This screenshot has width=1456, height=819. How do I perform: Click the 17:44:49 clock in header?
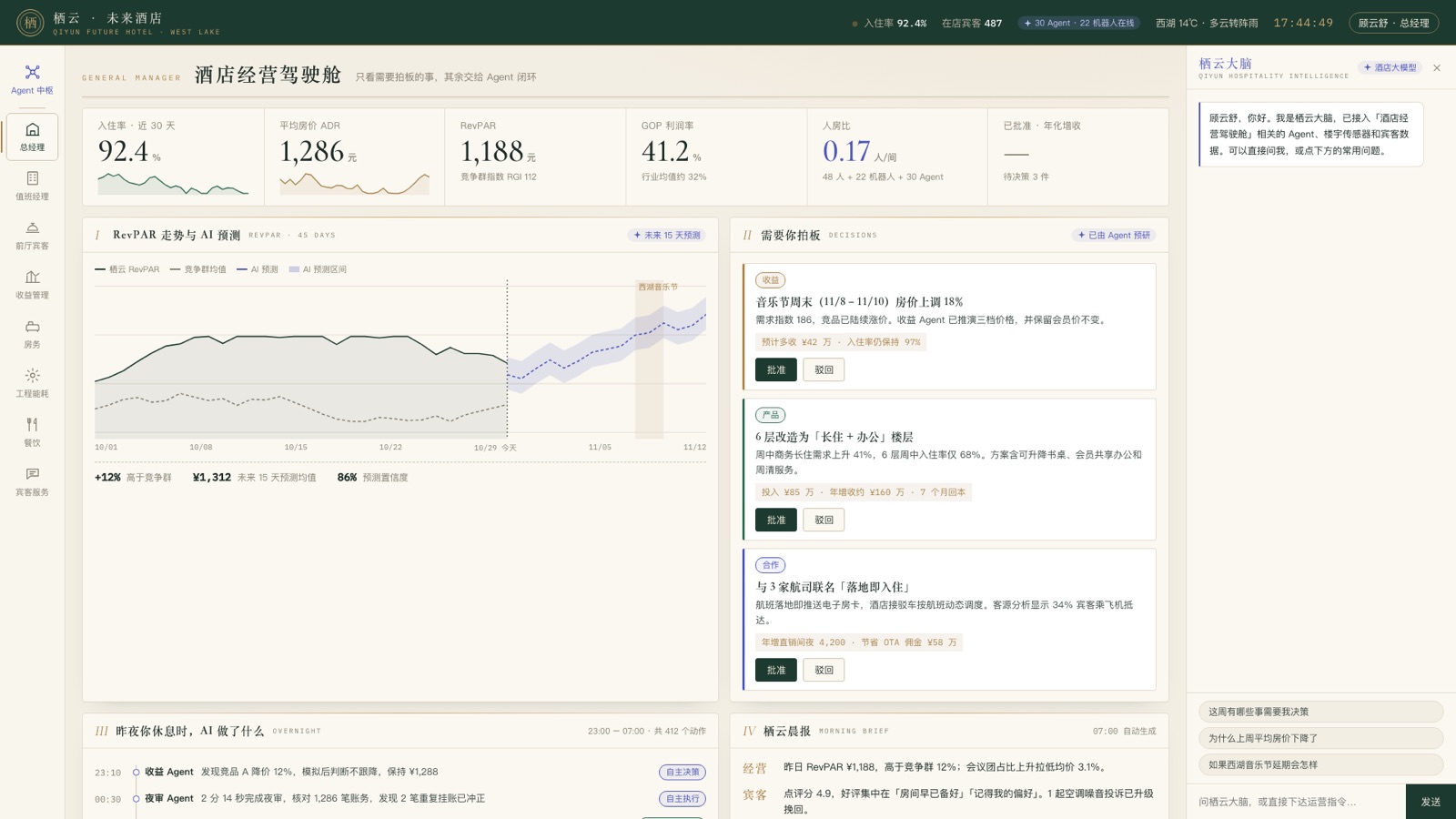click(1303, 23)
